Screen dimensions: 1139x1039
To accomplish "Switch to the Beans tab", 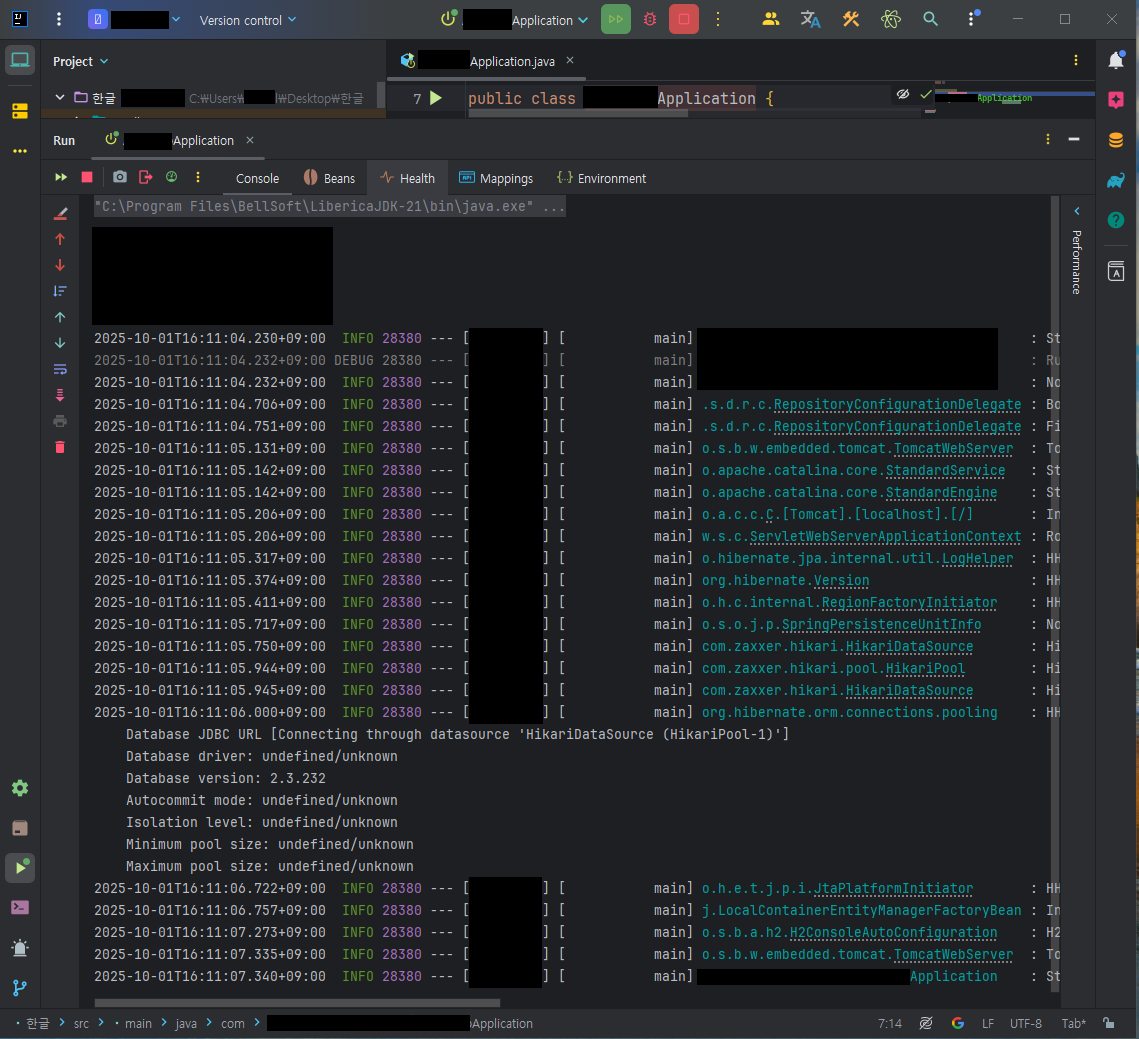I will click(329, 178).
